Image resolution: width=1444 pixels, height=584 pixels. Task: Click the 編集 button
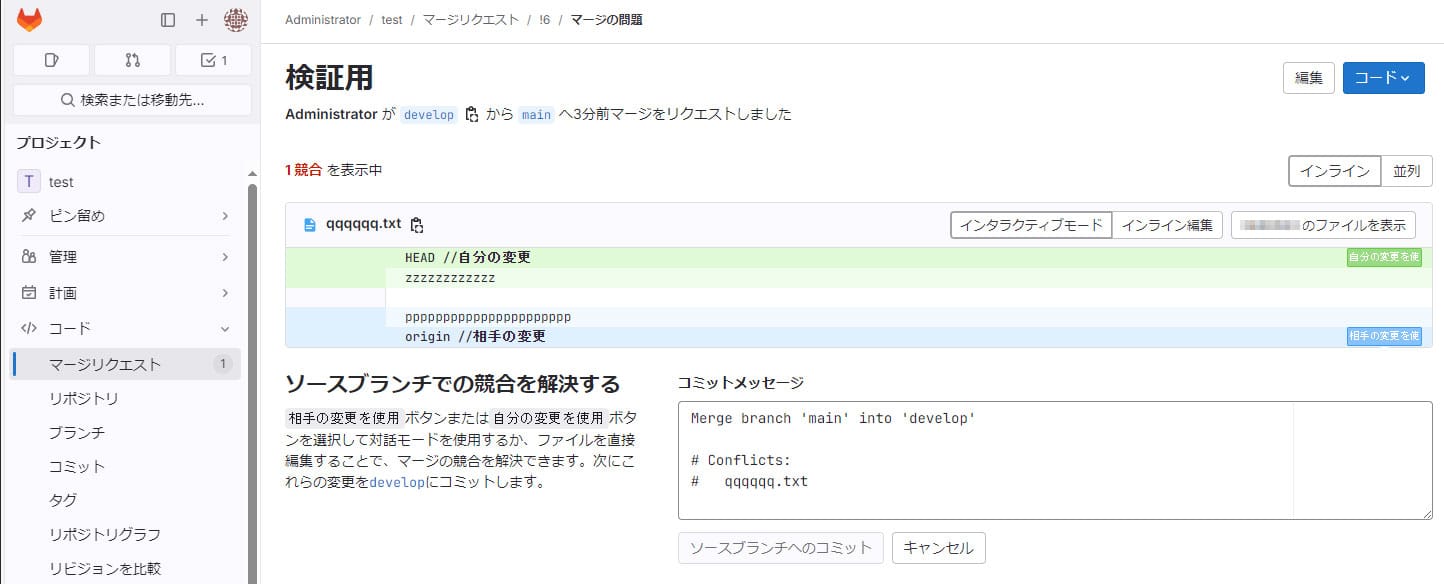click(1308, 78)
